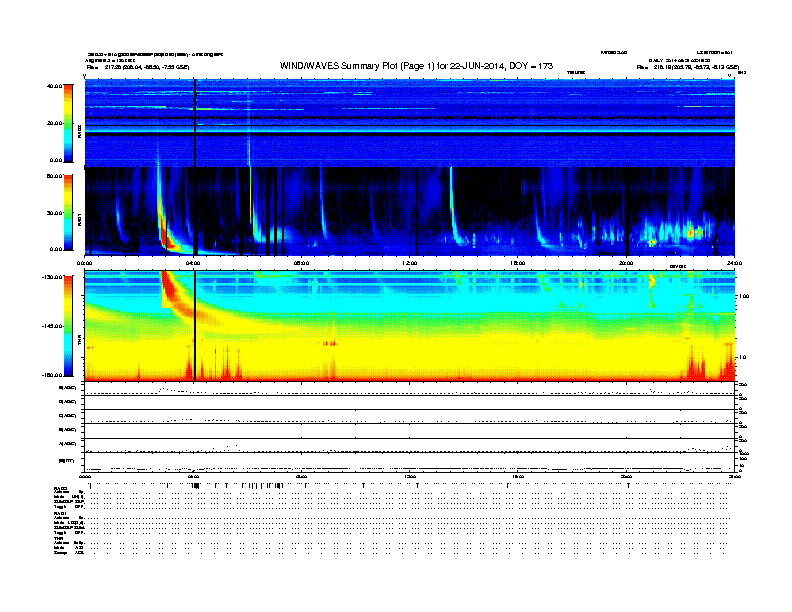Screen dimensions: 792x612
Task: Click the 20:00 label under RAD1 spectrogram
Action: pyautogui.click(x=626, y=263)
